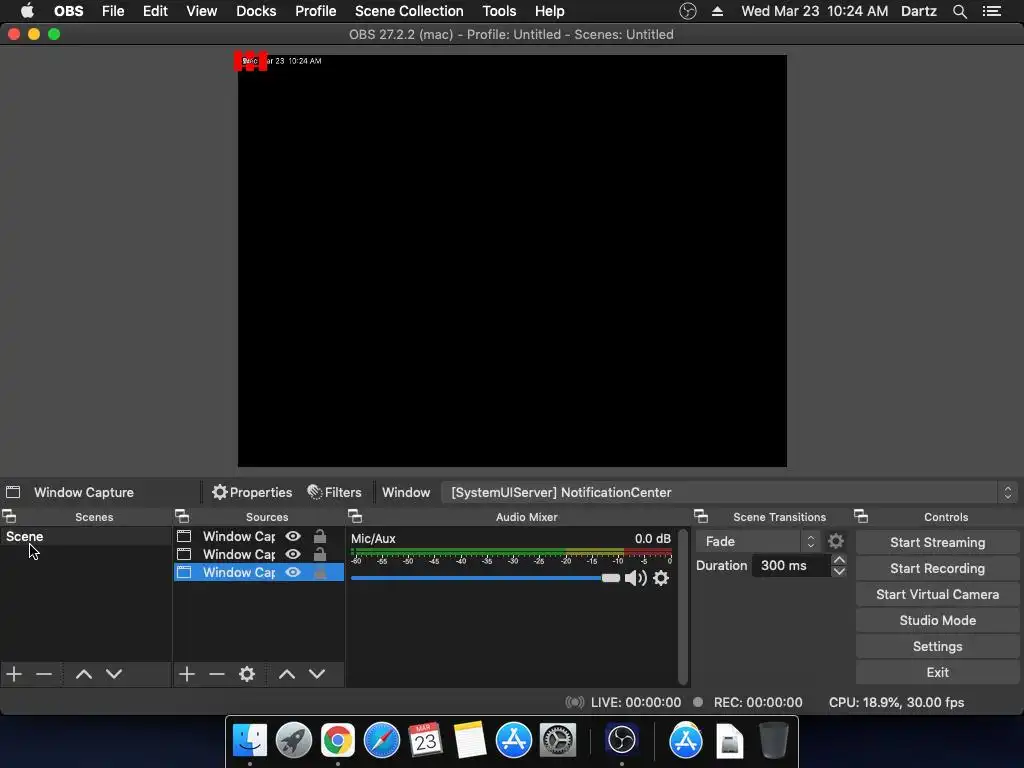Undock the Audio Mixer panel with its float icon
1024x768 pixels.
(x=355, y=517)
